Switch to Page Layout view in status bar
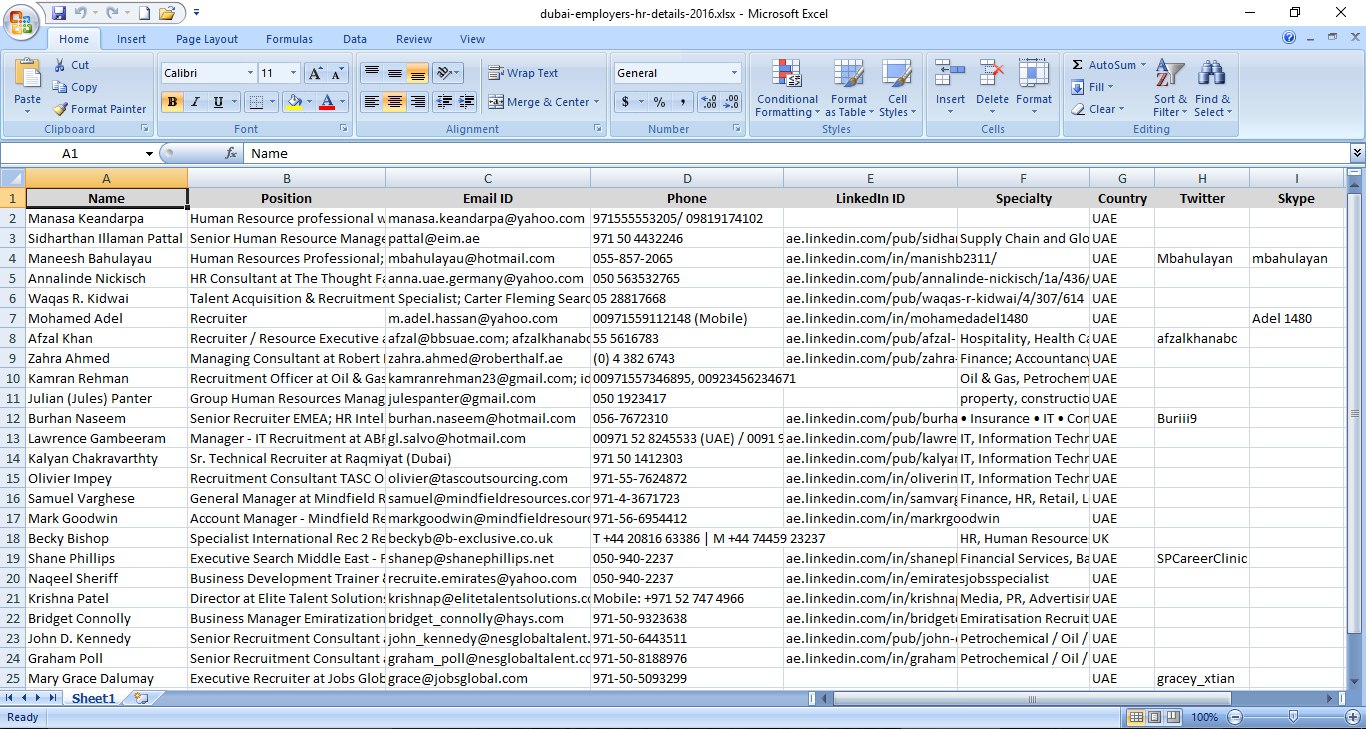 click(1154, 717)
